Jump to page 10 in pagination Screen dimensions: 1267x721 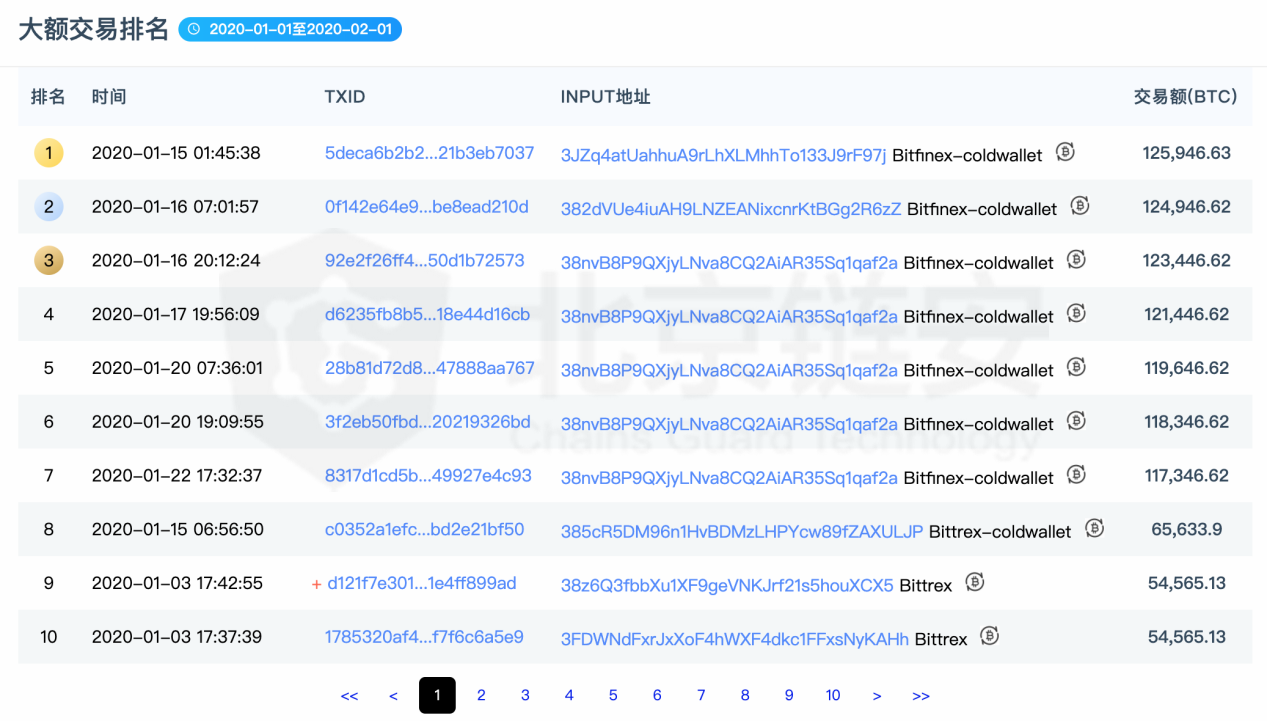coord(833,695)
